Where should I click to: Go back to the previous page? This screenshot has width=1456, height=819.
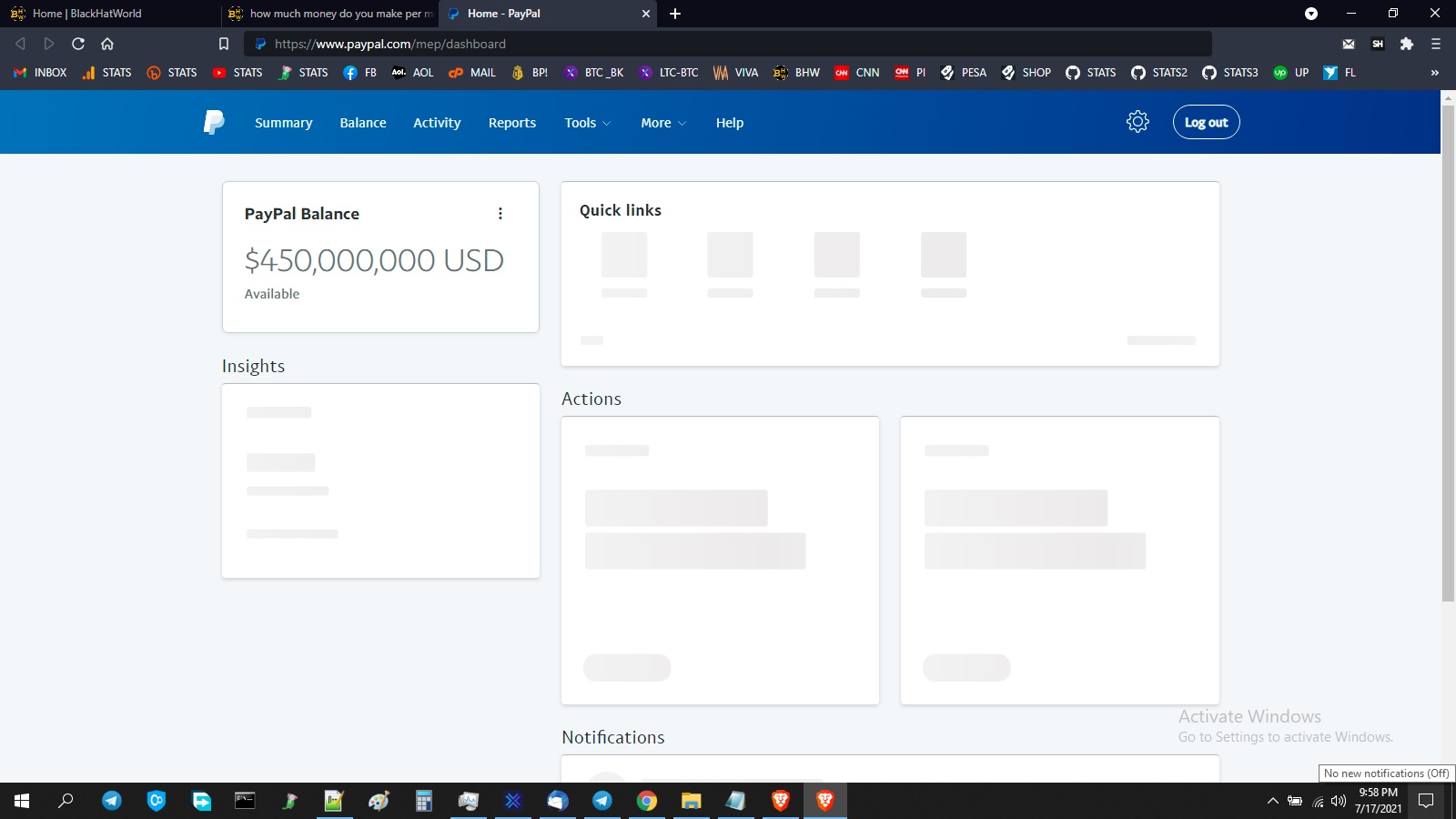tap(20, 44)
